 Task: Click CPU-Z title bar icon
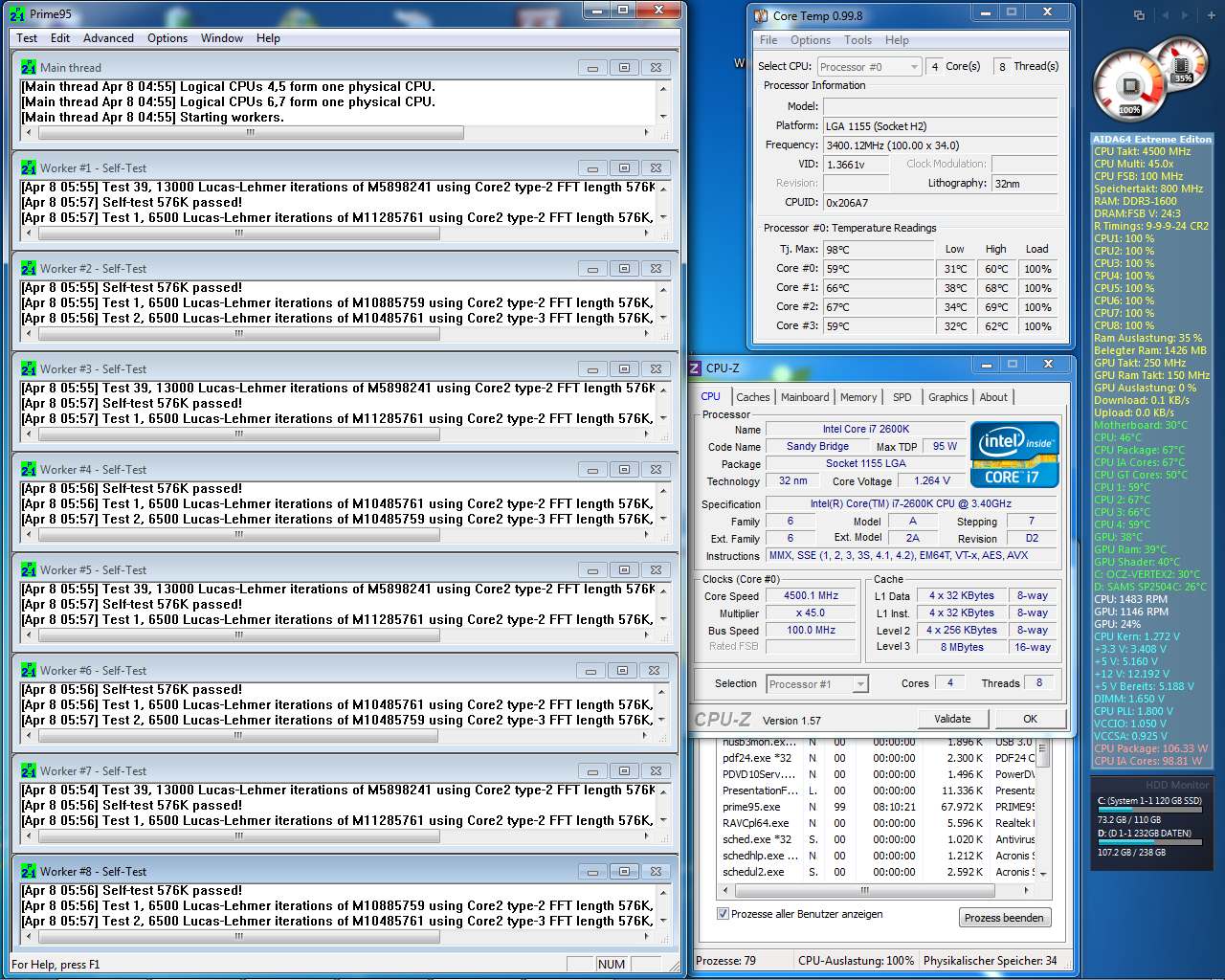pos(695,367)
